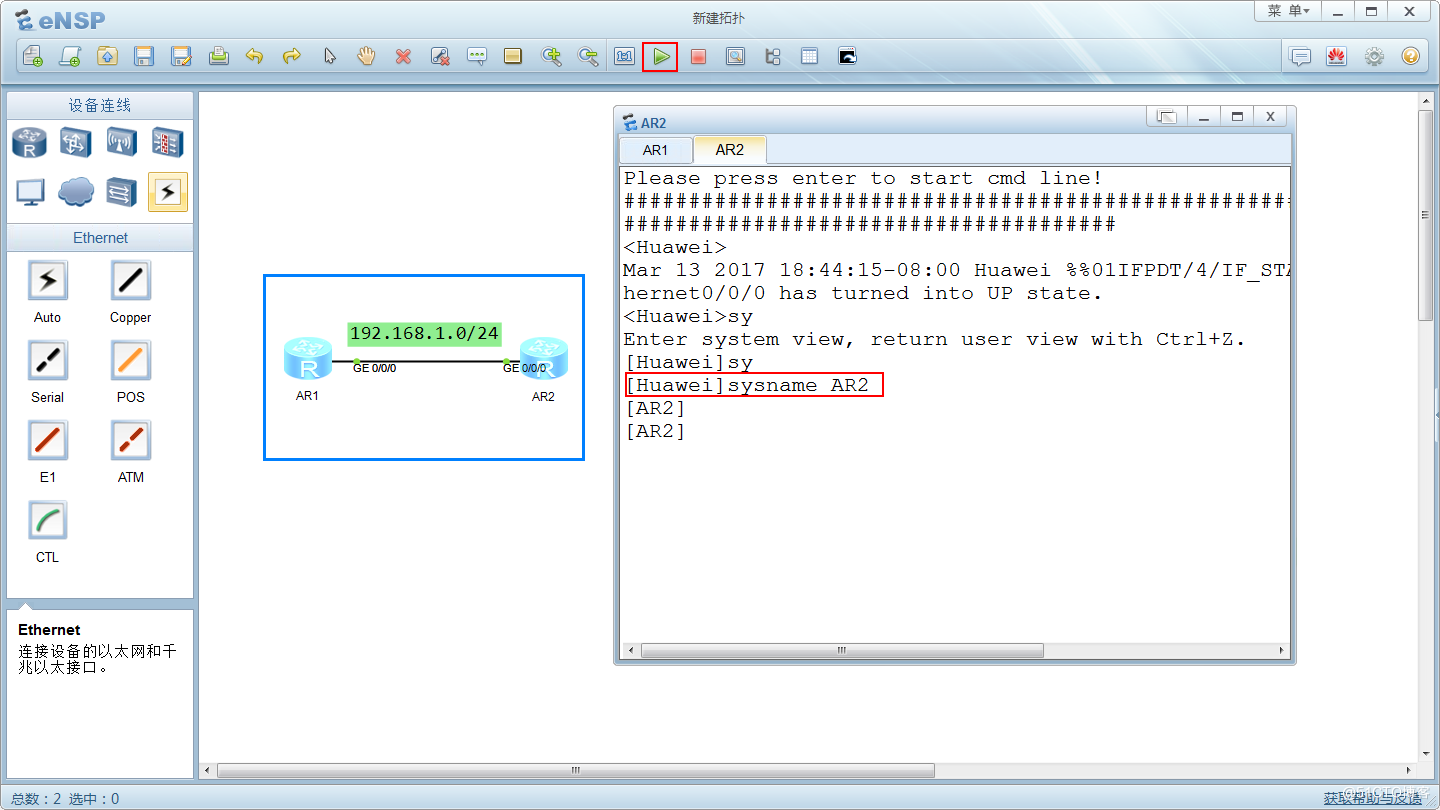Select the WLAN device category

(121, 143)
